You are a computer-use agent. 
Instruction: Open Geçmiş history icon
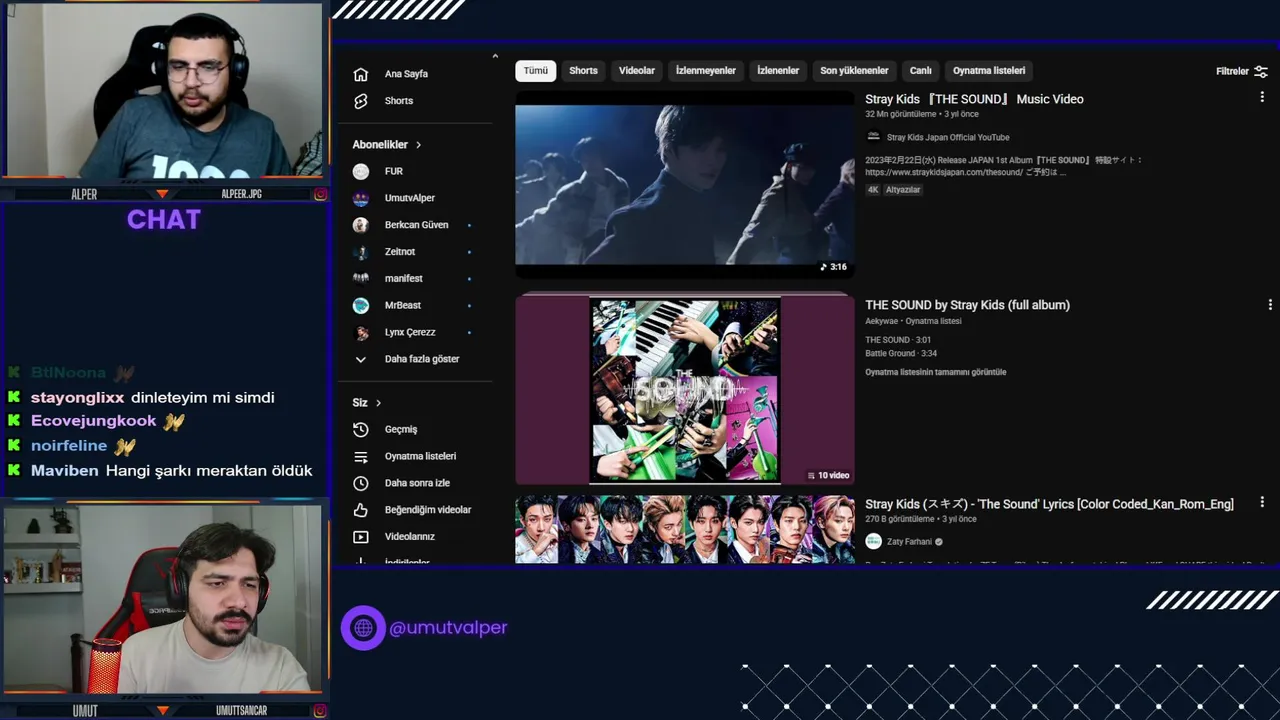point(361,429)
